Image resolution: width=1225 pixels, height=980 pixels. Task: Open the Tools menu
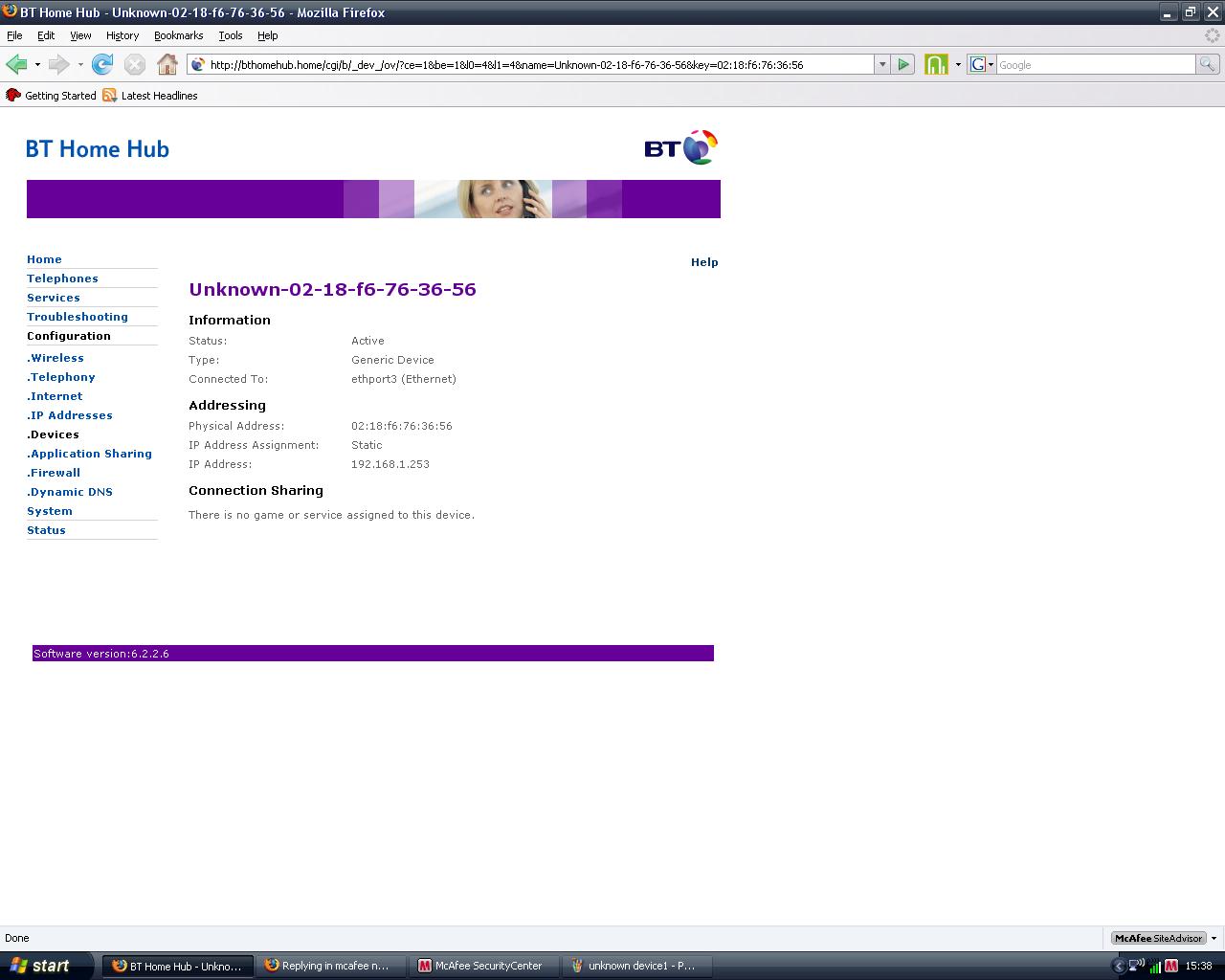(231, 35)
